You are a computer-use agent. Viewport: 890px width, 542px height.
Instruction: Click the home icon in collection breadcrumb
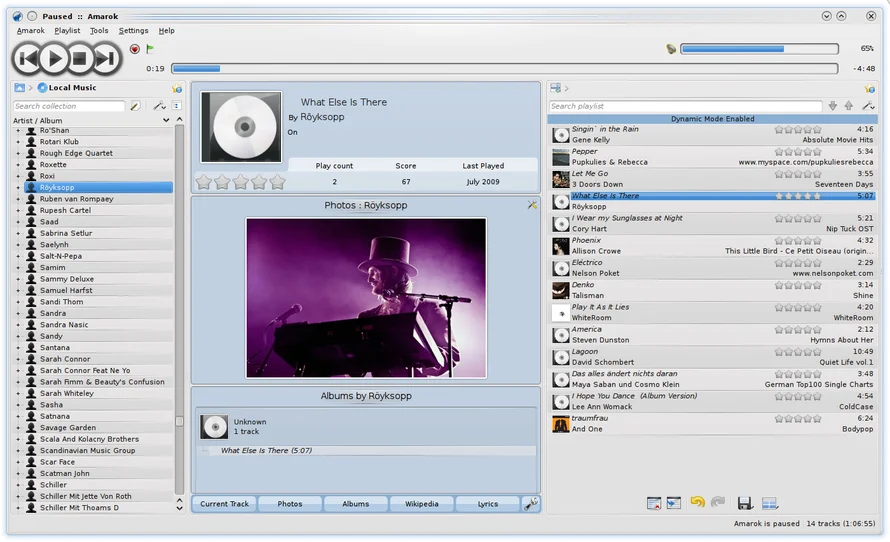point(20,87)
